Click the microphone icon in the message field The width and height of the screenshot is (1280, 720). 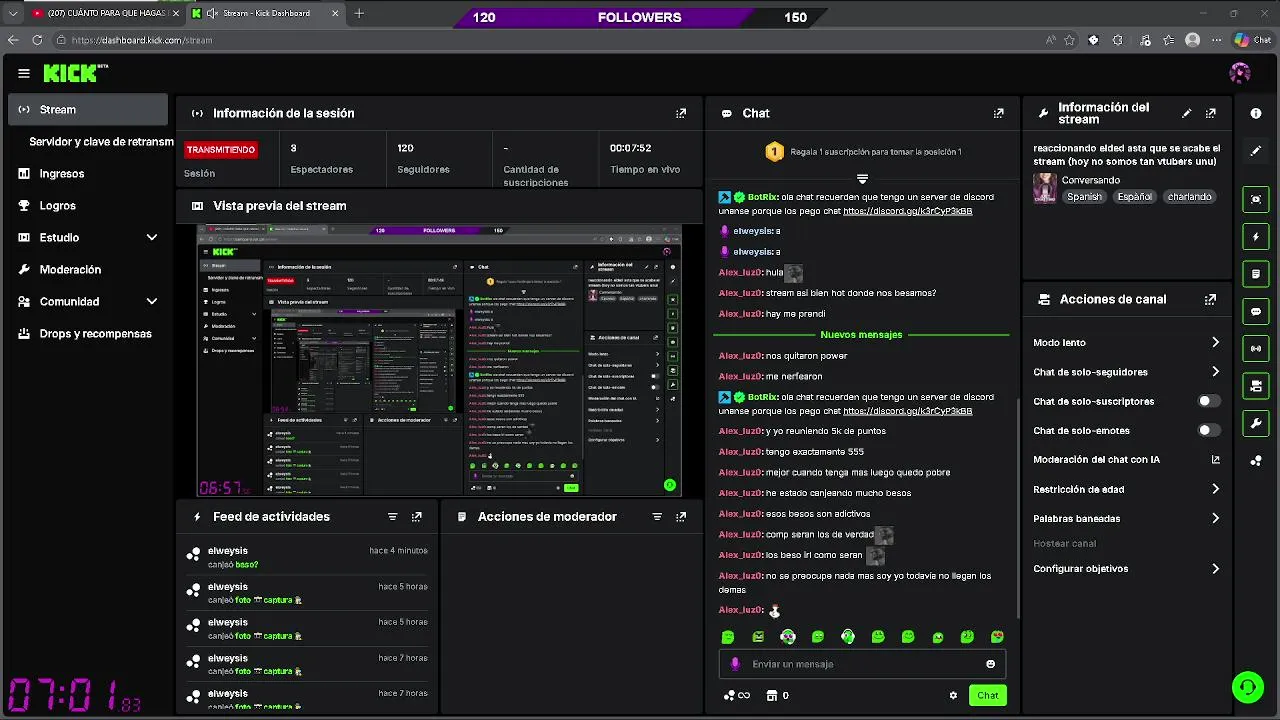point(735,664)
